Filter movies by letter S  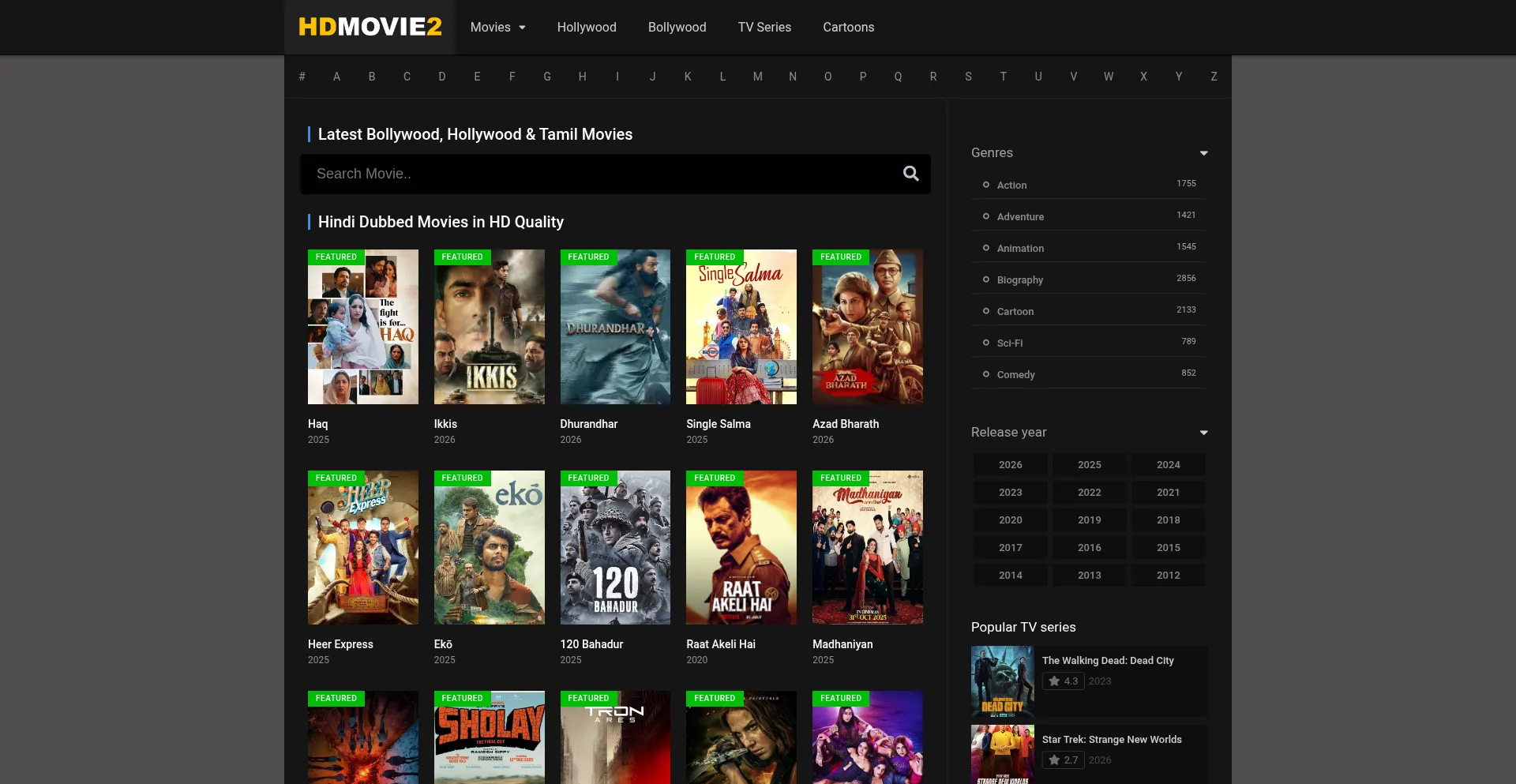968,77
